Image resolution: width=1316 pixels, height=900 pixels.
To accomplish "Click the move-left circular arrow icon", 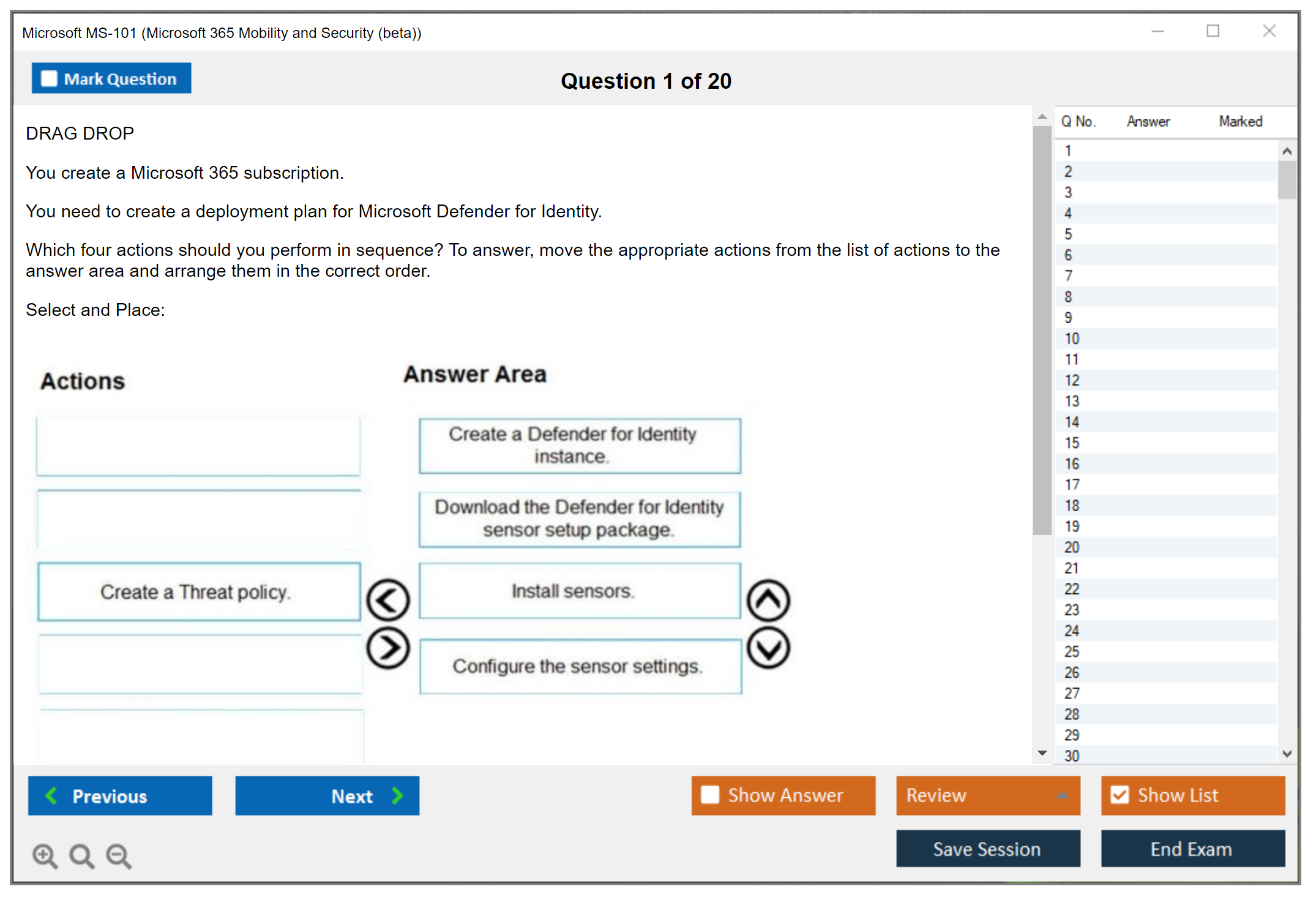I will (x=387, y=599).
